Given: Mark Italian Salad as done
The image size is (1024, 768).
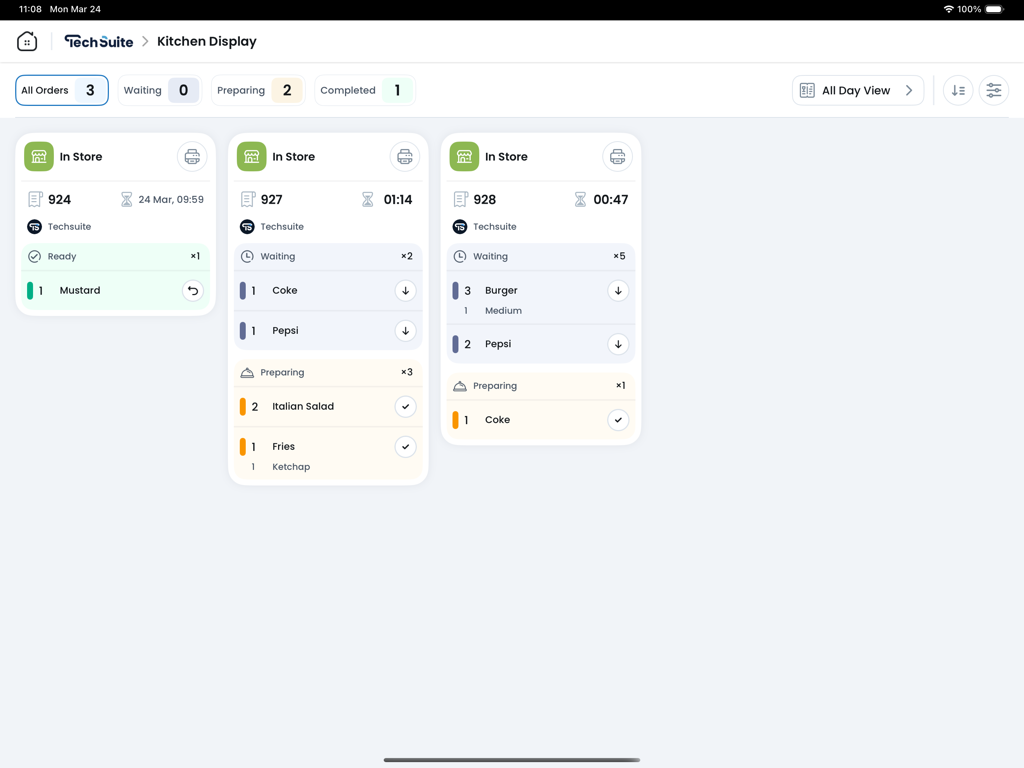Looking at the screenshot, I should pyautogui.click(x=405, y=407).
